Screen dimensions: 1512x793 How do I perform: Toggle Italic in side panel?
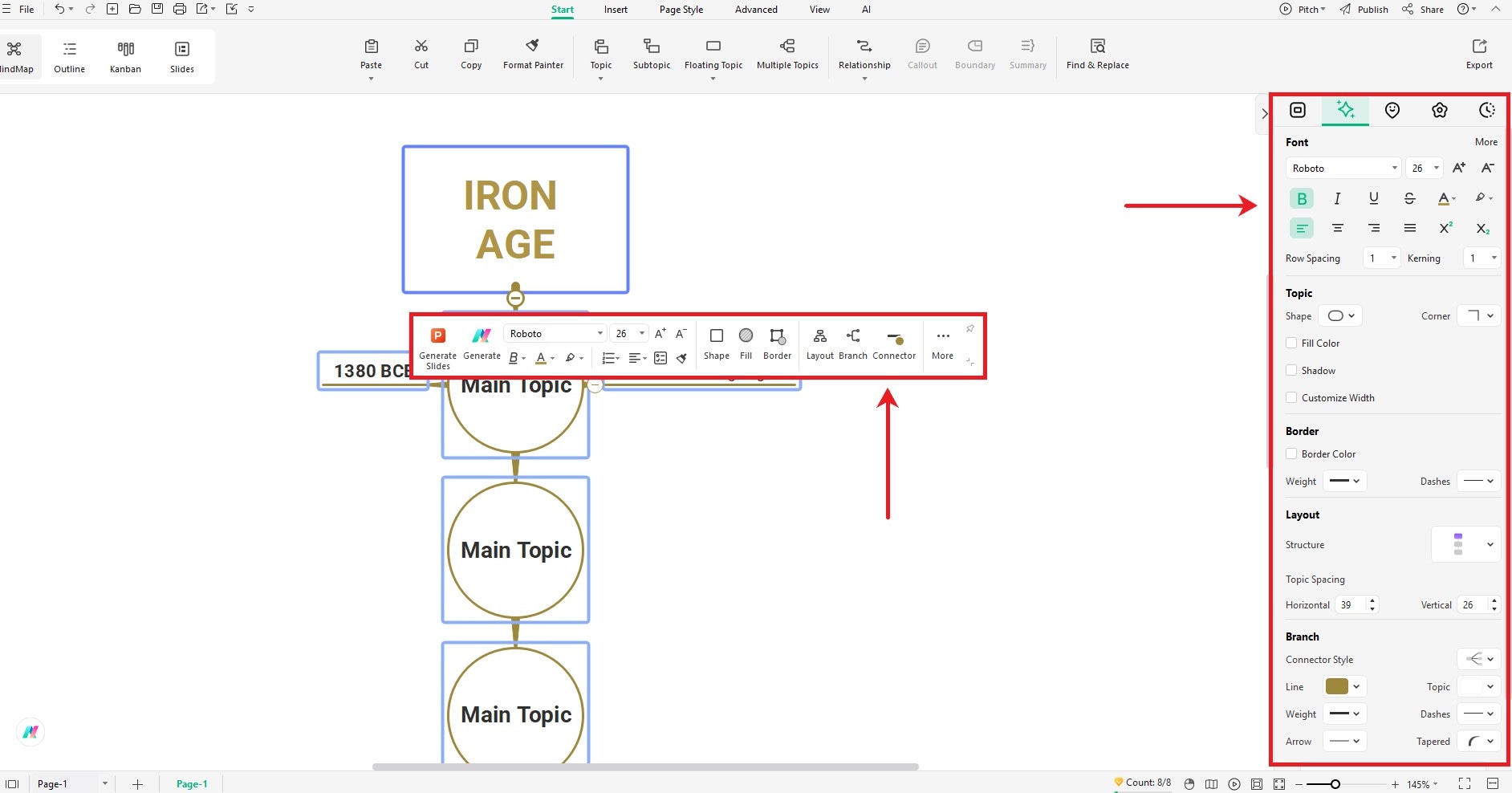pyautogui.click(x=1337, y=198)
